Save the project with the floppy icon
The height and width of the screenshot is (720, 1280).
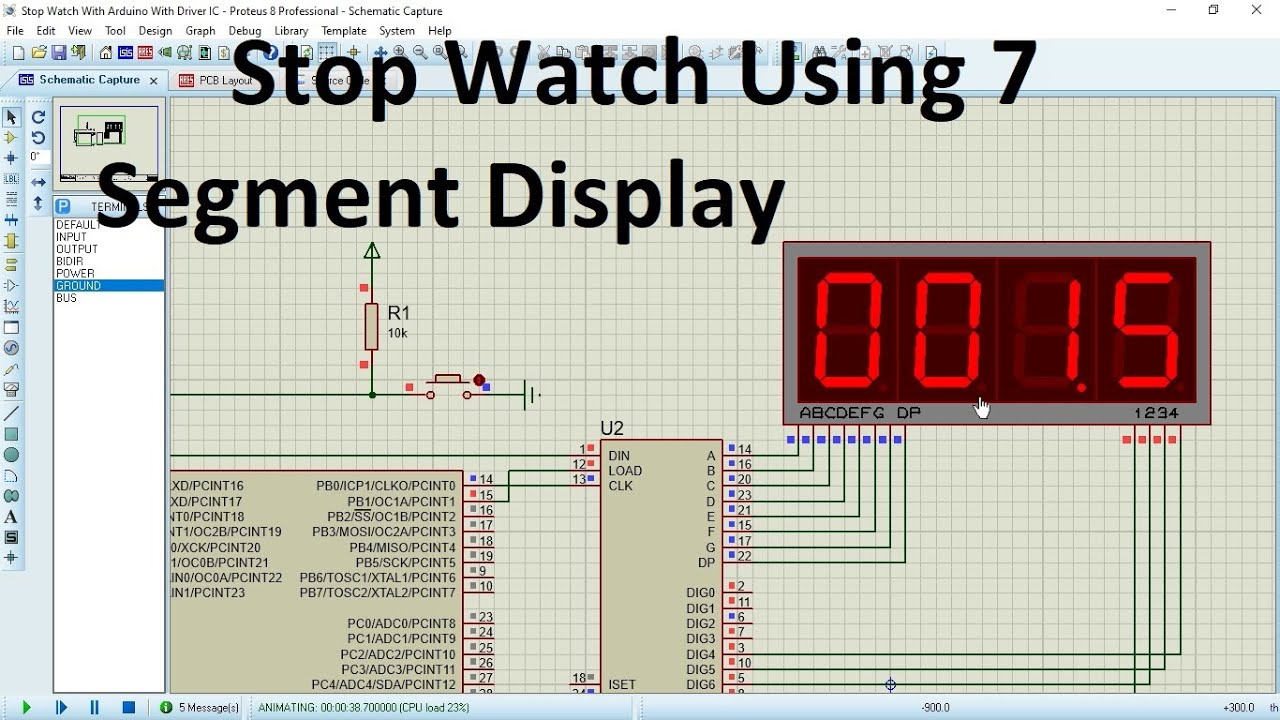click(59, 53)
